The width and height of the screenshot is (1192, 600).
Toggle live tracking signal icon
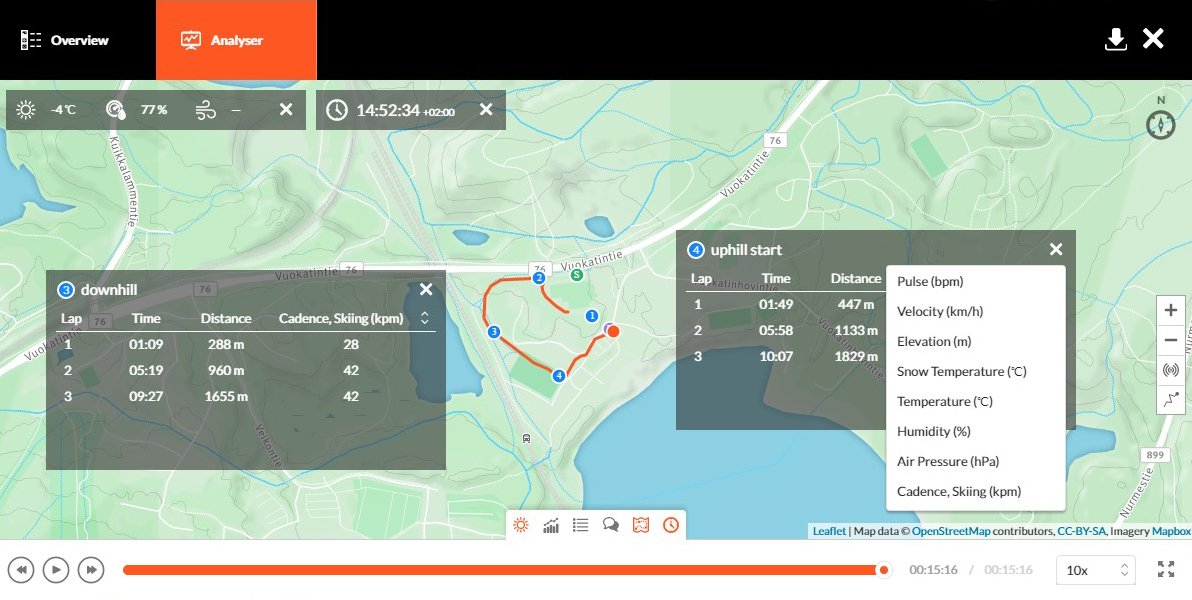(1171, 370)
